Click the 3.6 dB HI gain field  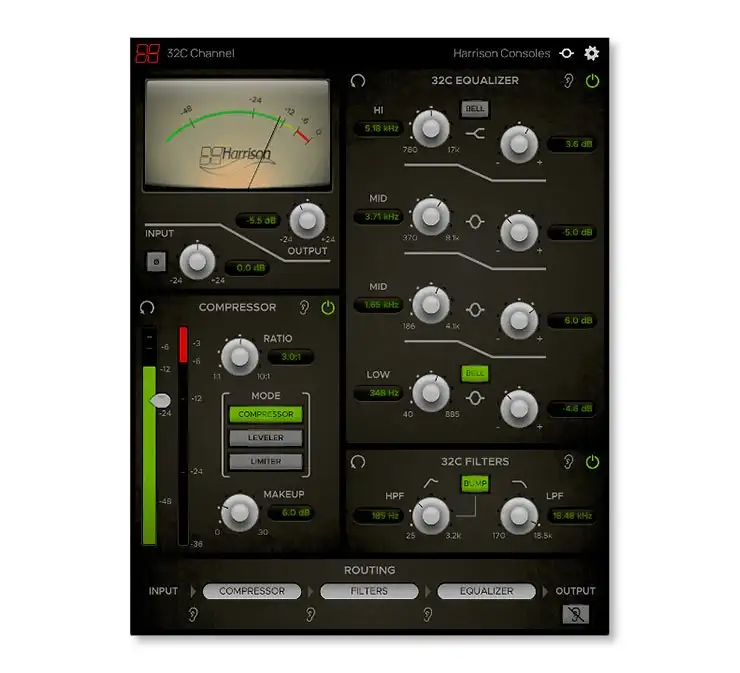point(572,144)
